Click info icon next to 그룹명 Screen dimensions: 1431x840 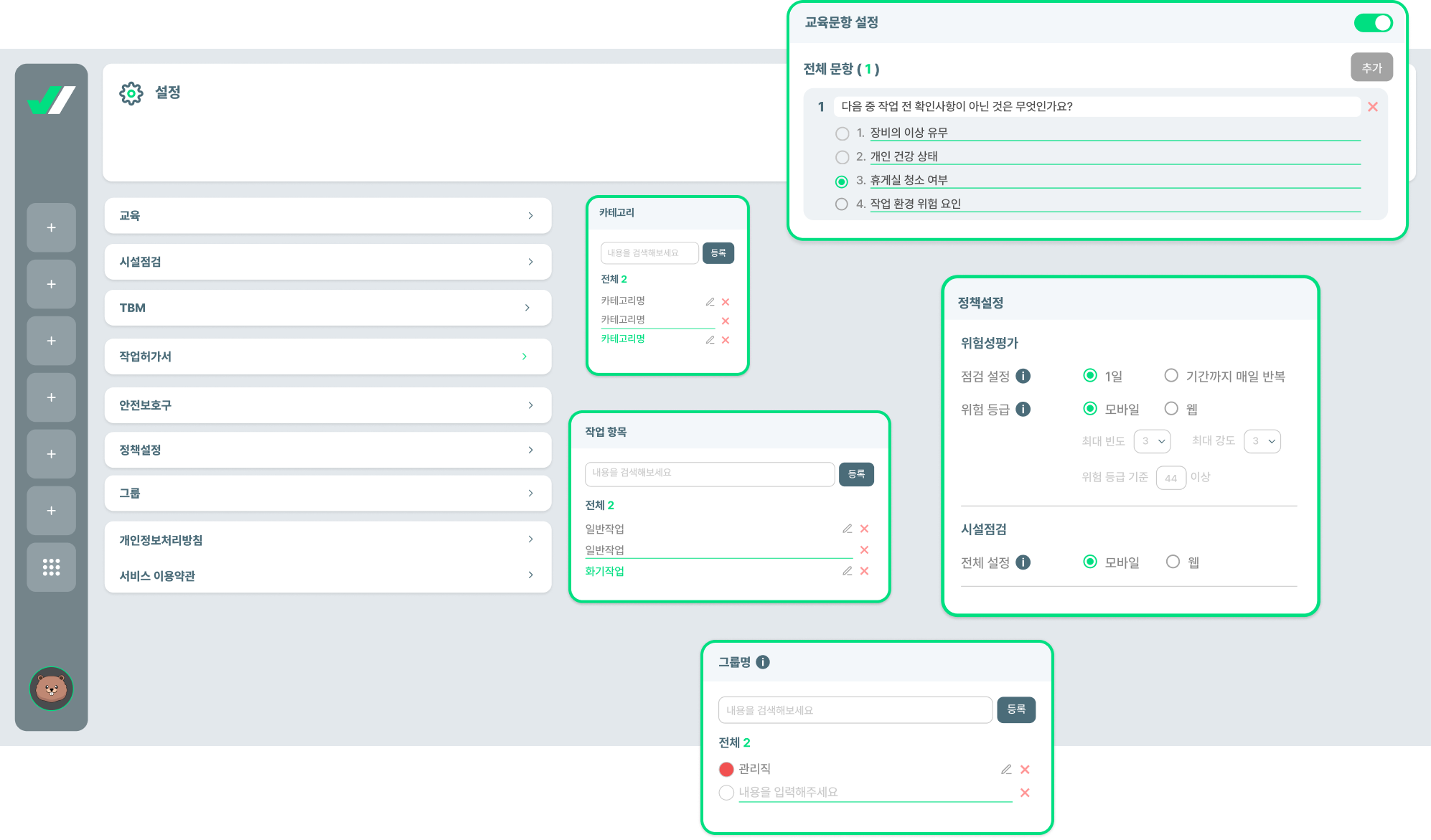click(x=763, y=662)
